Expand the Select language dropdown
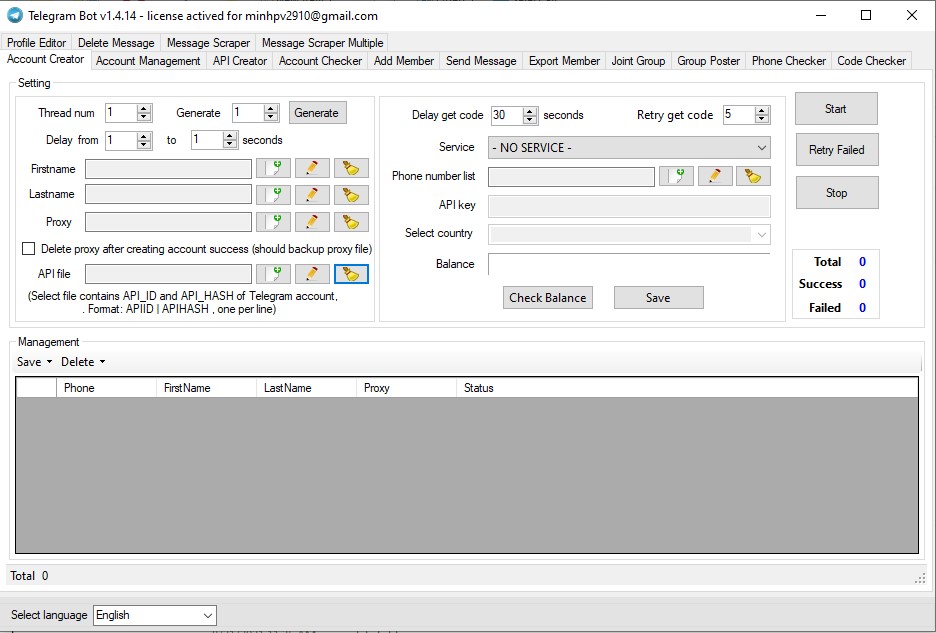The image size is (936, 633). point(155,615)
